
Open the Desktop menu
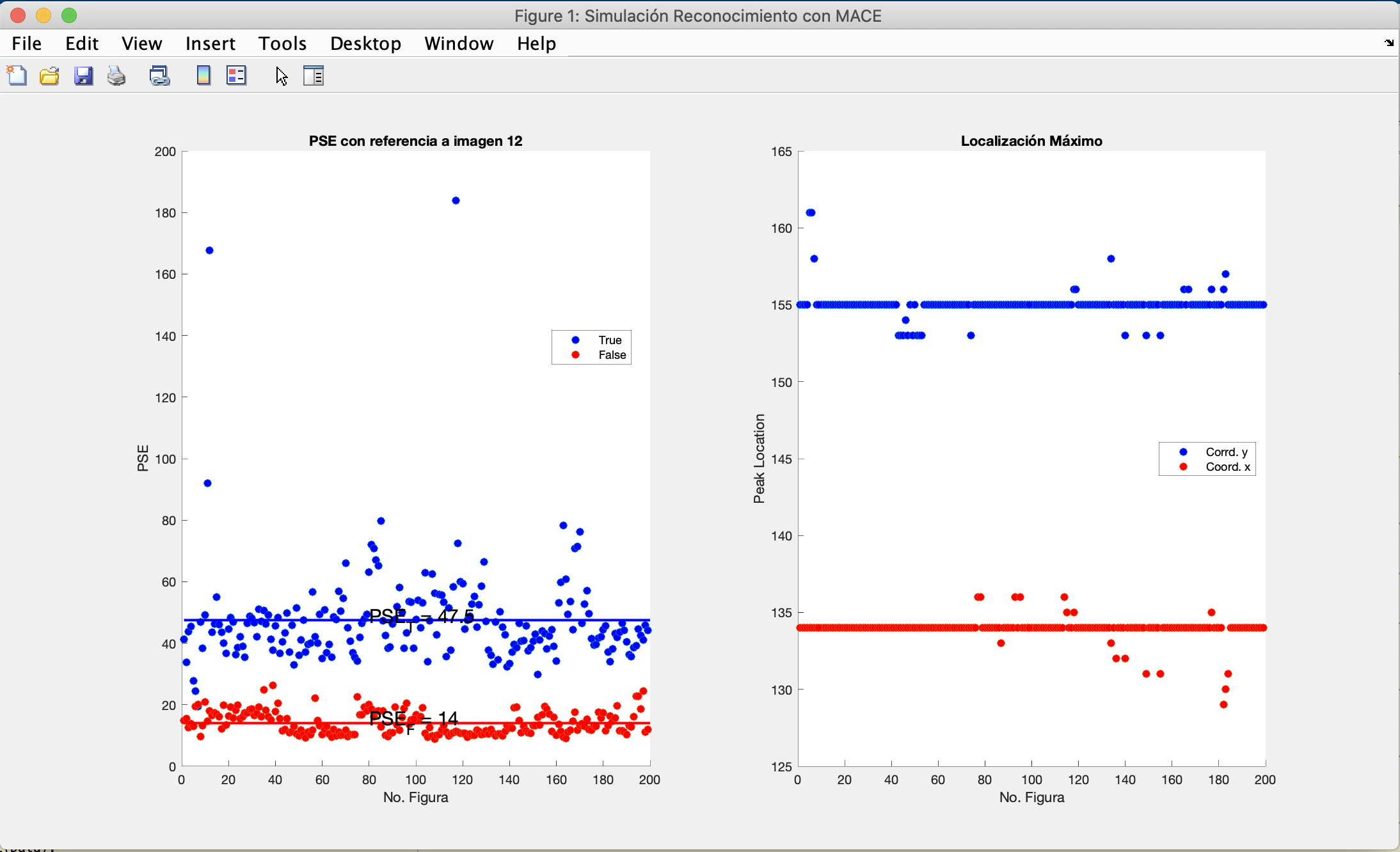coord(365,43)
